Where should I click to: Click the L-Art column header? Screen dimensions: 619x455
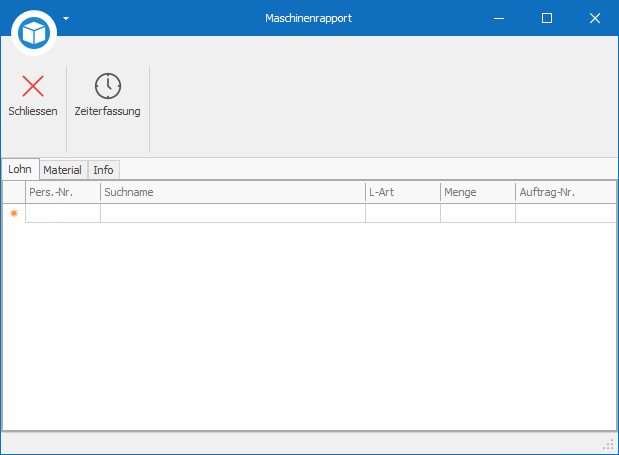tap(403, 192)
